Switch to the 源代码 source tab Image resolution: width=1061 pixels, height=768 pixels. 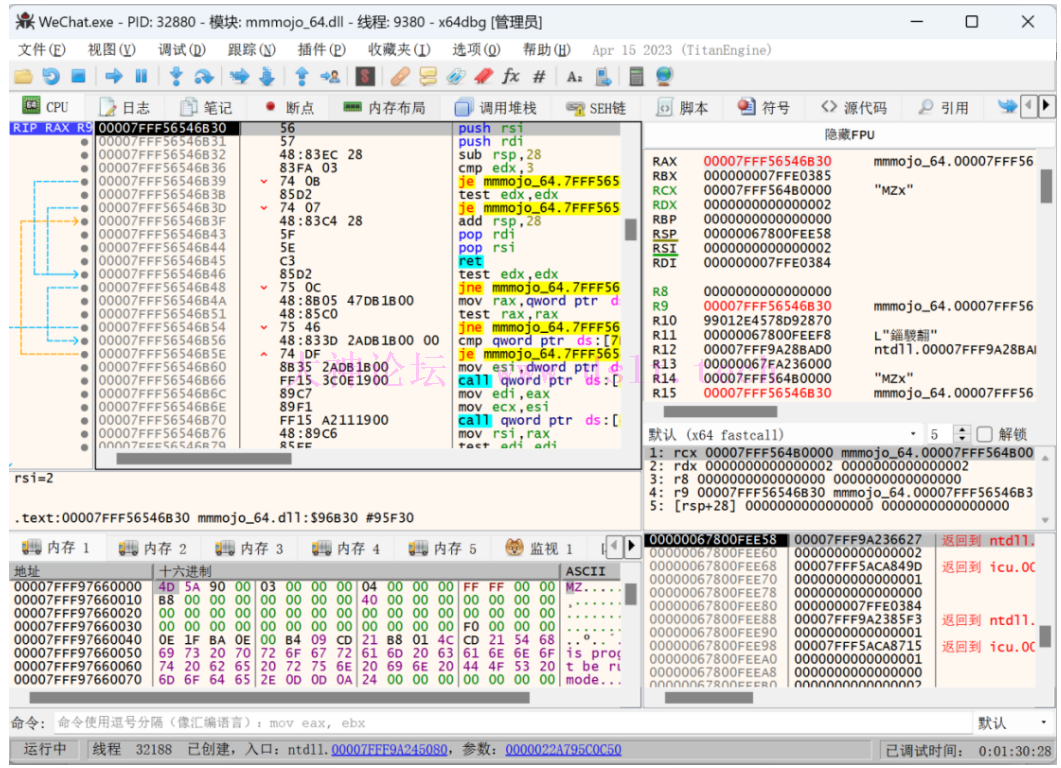click(854, 108)
